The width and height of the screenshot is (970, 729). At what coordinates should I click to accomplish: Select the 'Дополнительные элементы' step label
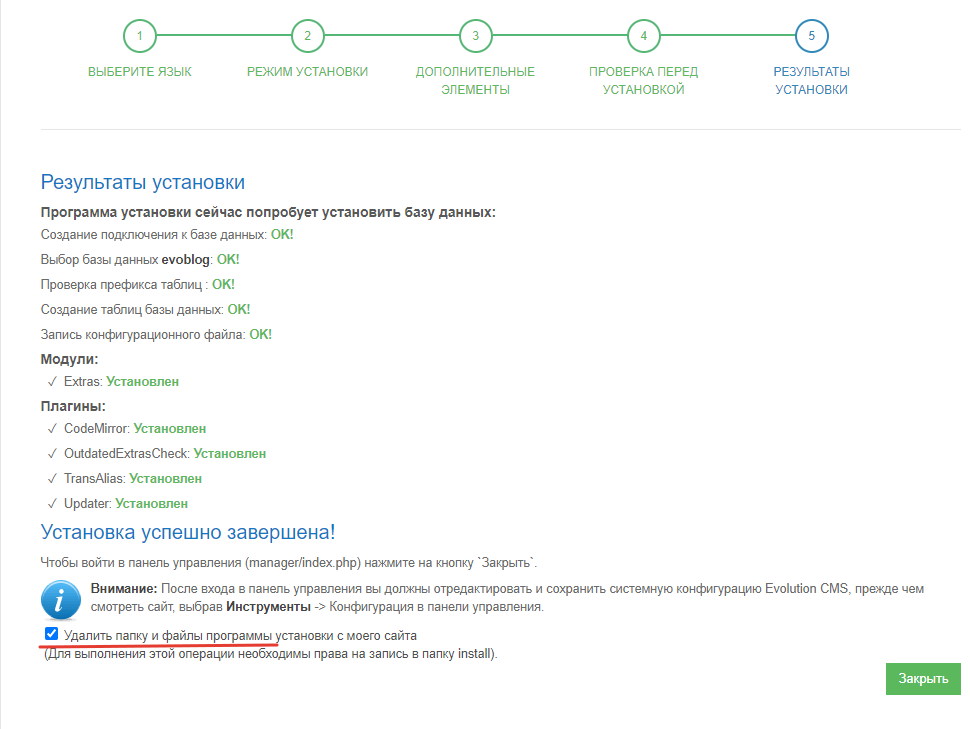(475, 81)
